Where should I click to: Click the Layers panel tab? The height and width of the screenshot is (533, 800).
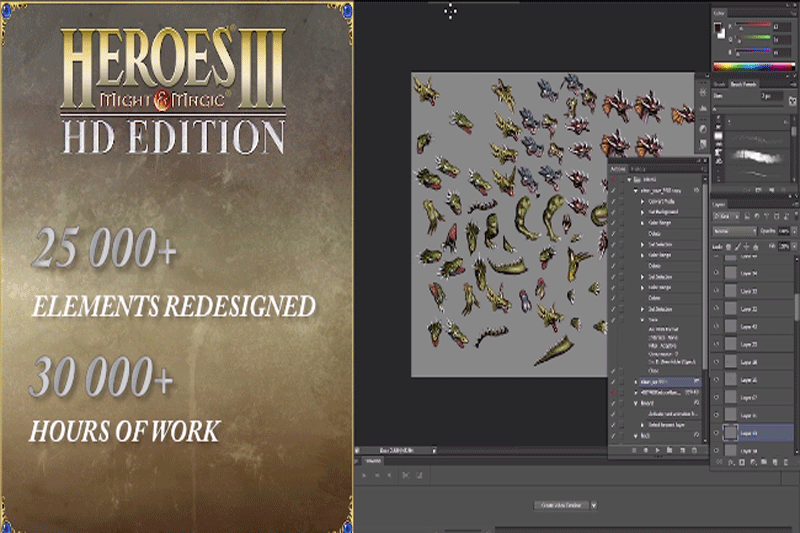(719, 204)
